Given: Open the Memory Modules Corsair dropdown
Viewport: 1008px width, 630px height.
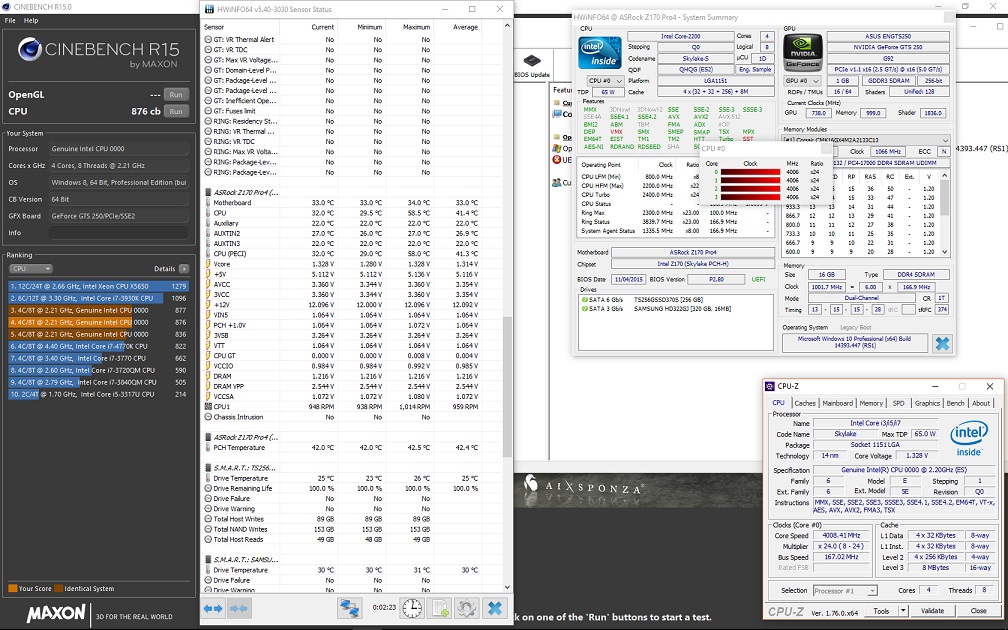Looking at the screenshot, I should 866,140.
